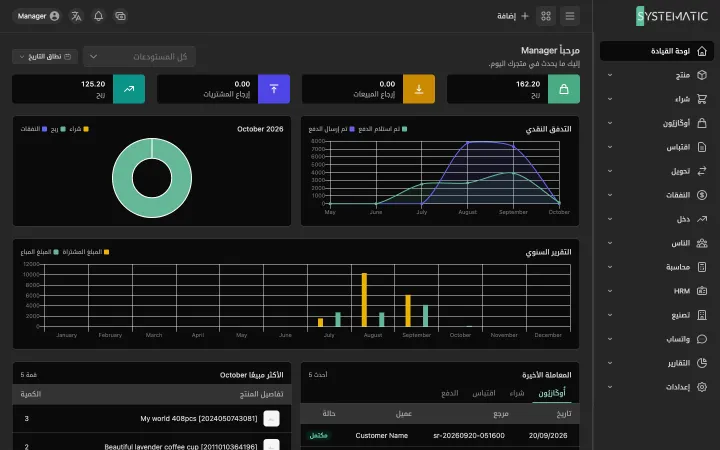Click the إعدادات gear sidebar icon
The height and width of the screenshot is (450, 720).
coord(702,387)
